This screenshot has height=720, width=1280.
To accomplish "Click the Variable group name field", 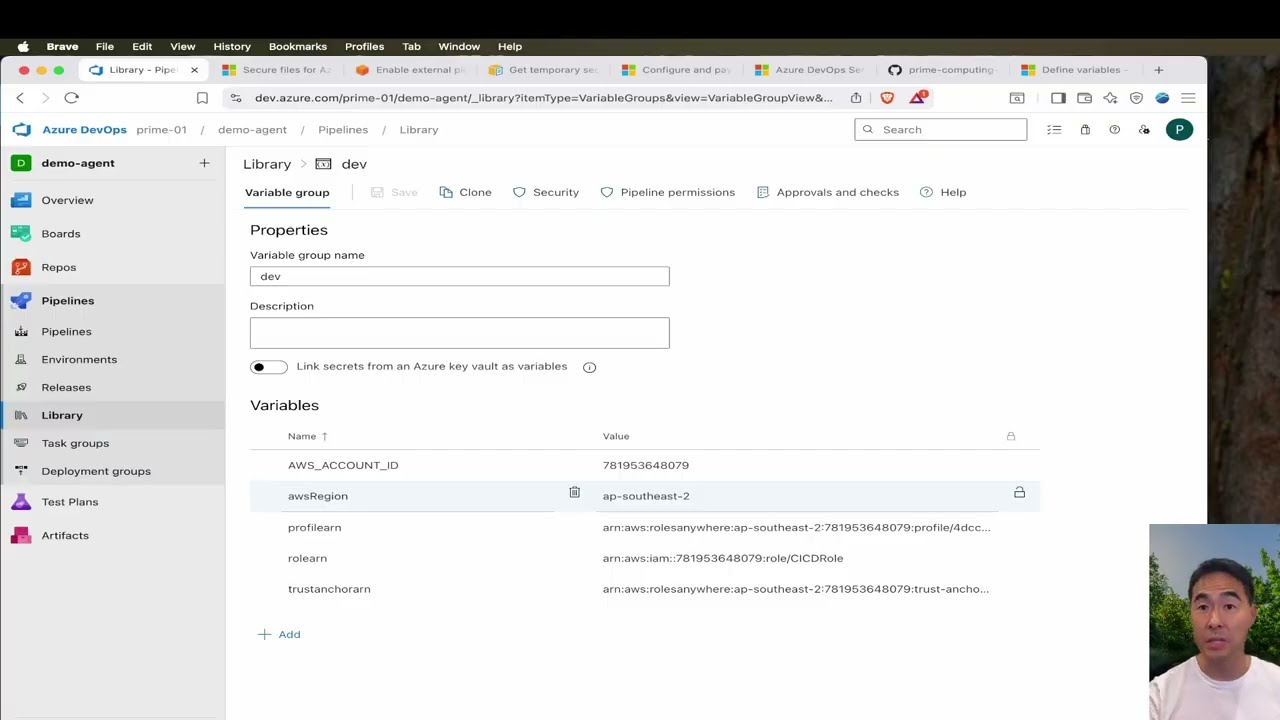I will point(459,276).
